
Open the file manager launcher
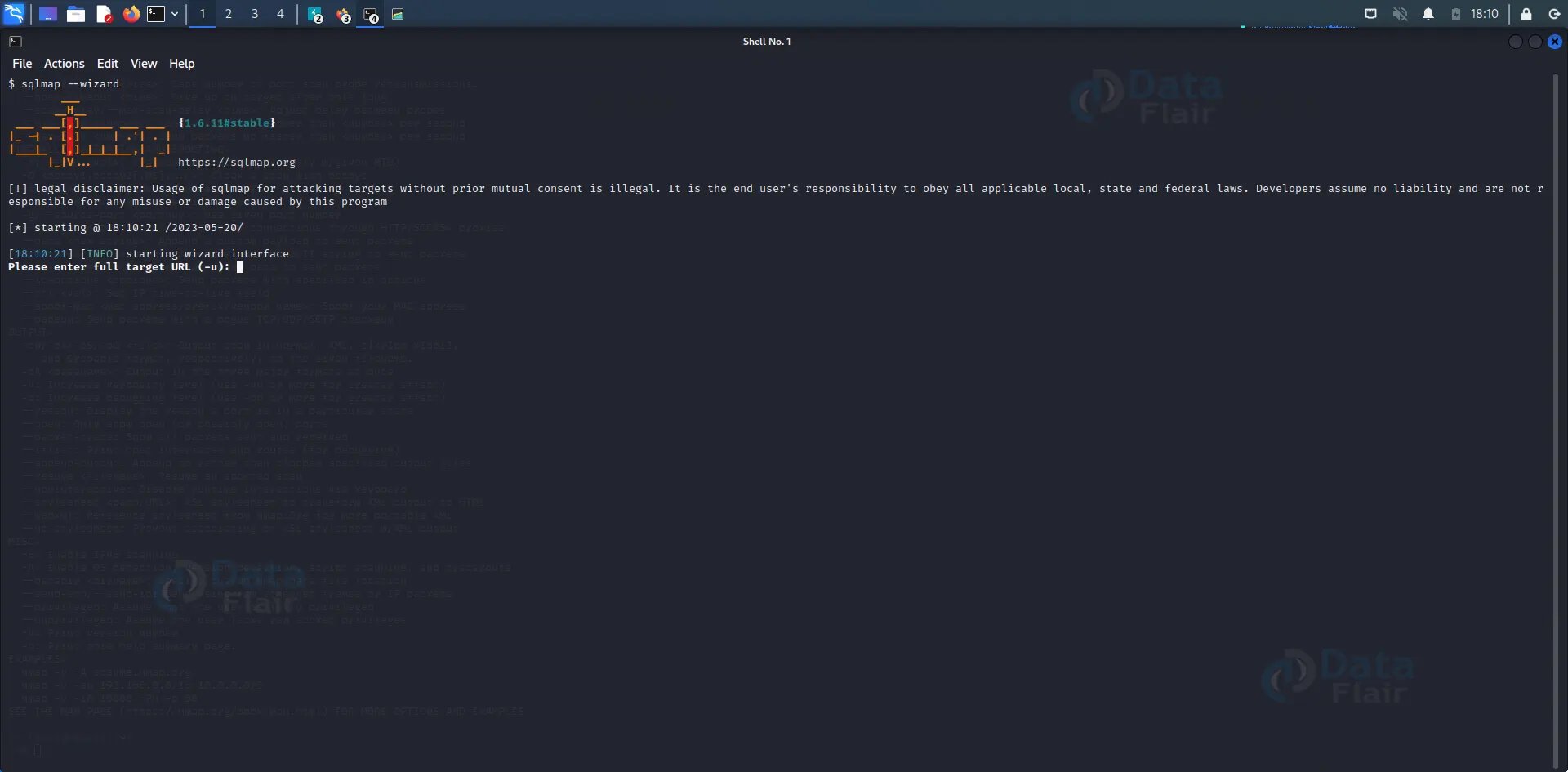(x=76, y=14)
